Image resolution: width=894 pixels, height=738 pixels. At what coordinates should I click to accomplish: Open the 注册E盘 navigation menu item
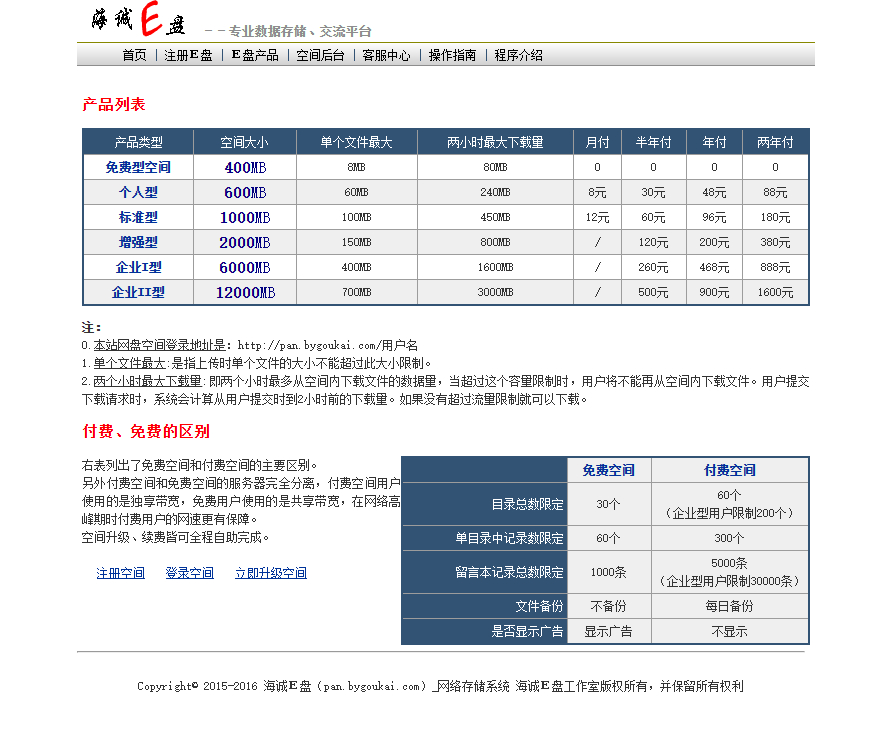[183, 55]
